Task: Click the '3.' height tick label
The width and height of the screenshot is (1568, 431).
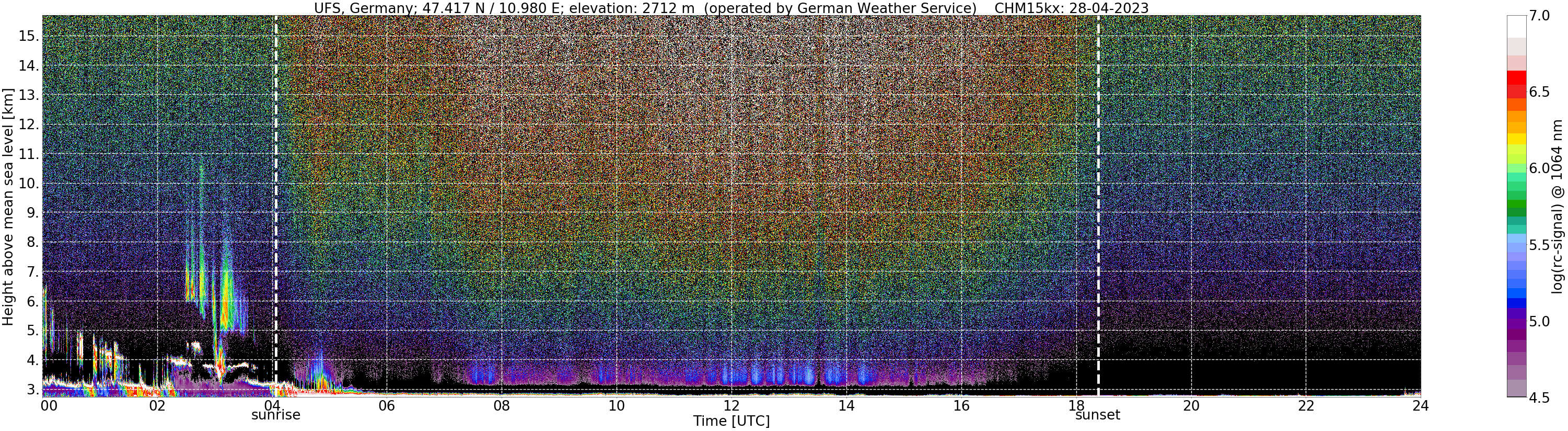Action: coord(33,390)
